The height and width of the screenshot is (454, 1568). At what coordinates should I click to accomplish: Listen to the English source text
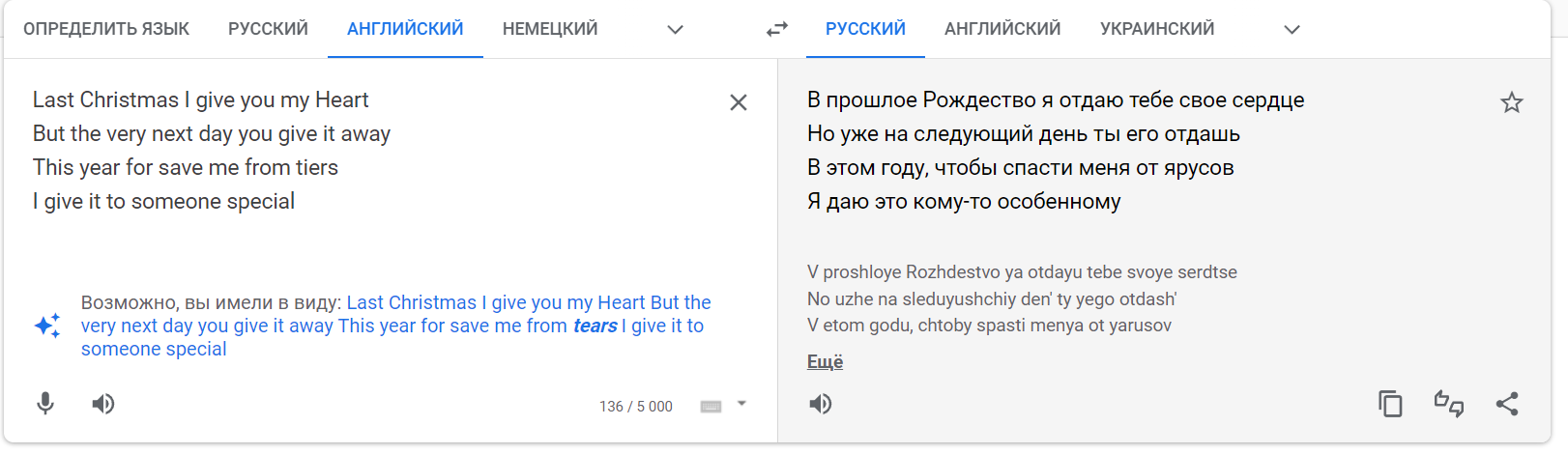coord(103,404)
